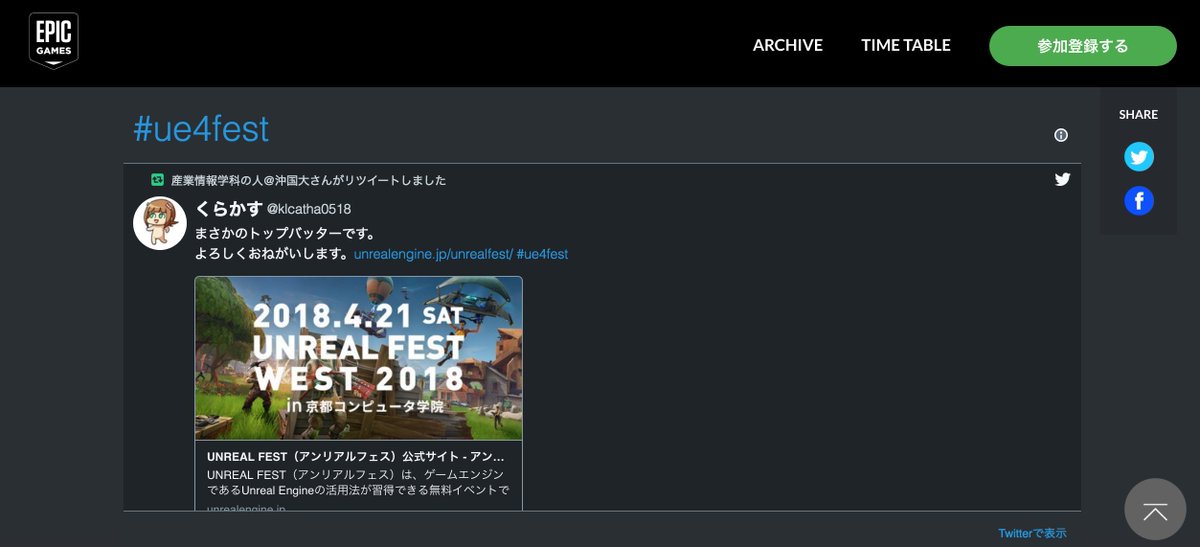The width and height of the screenshot is (1200, 547).
Task: Follow the unrealengine.jp/unrealfest/ link
Action: click(x=433, y=254)
